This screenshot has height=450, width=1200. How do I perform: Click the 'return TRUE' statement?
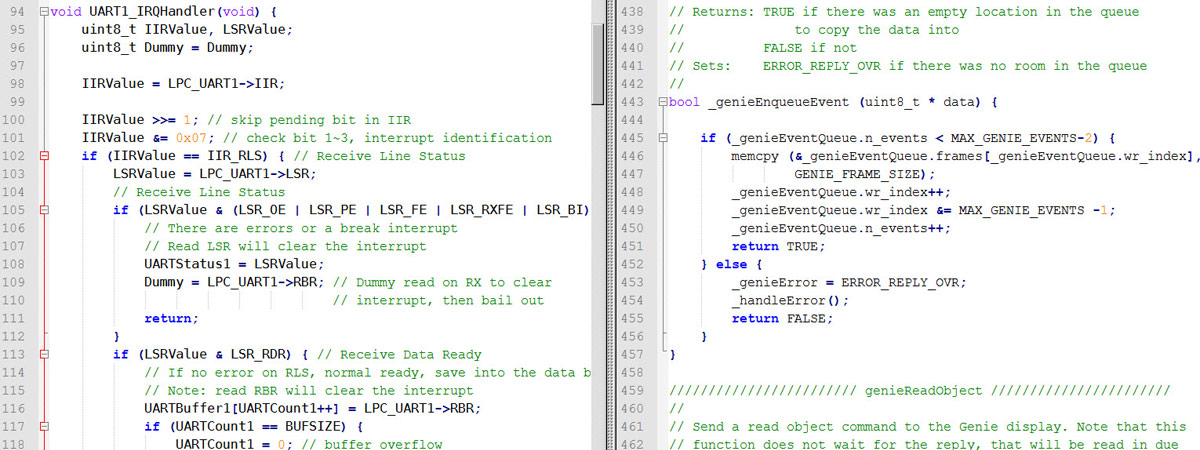coord(778,246)
